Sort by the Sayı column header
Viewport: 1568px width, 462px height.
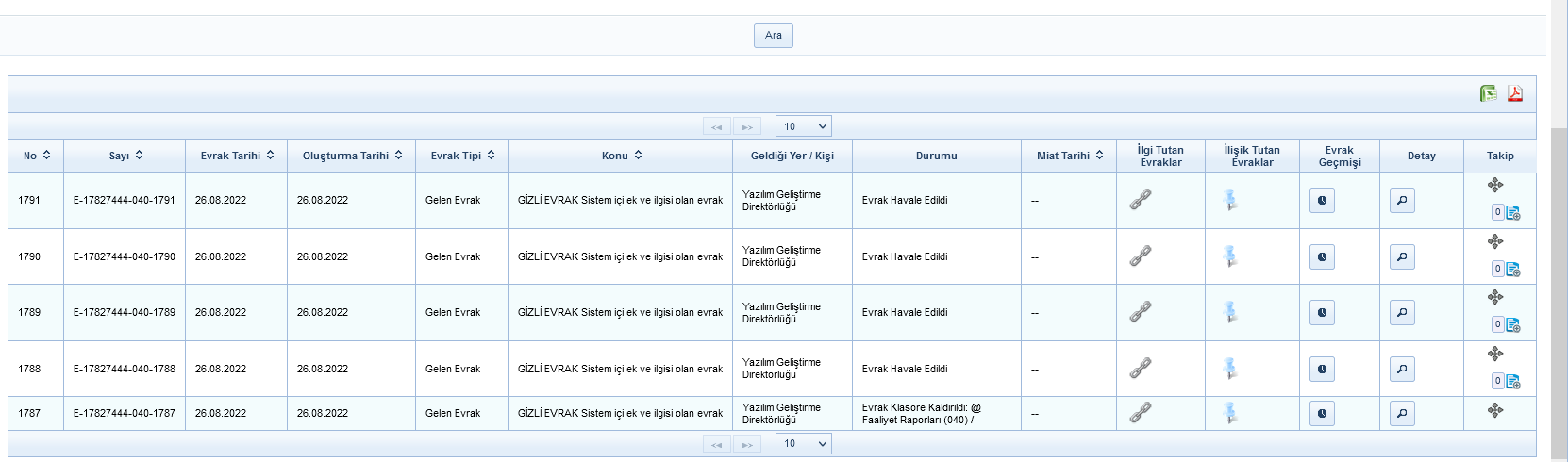coord(125,156)
